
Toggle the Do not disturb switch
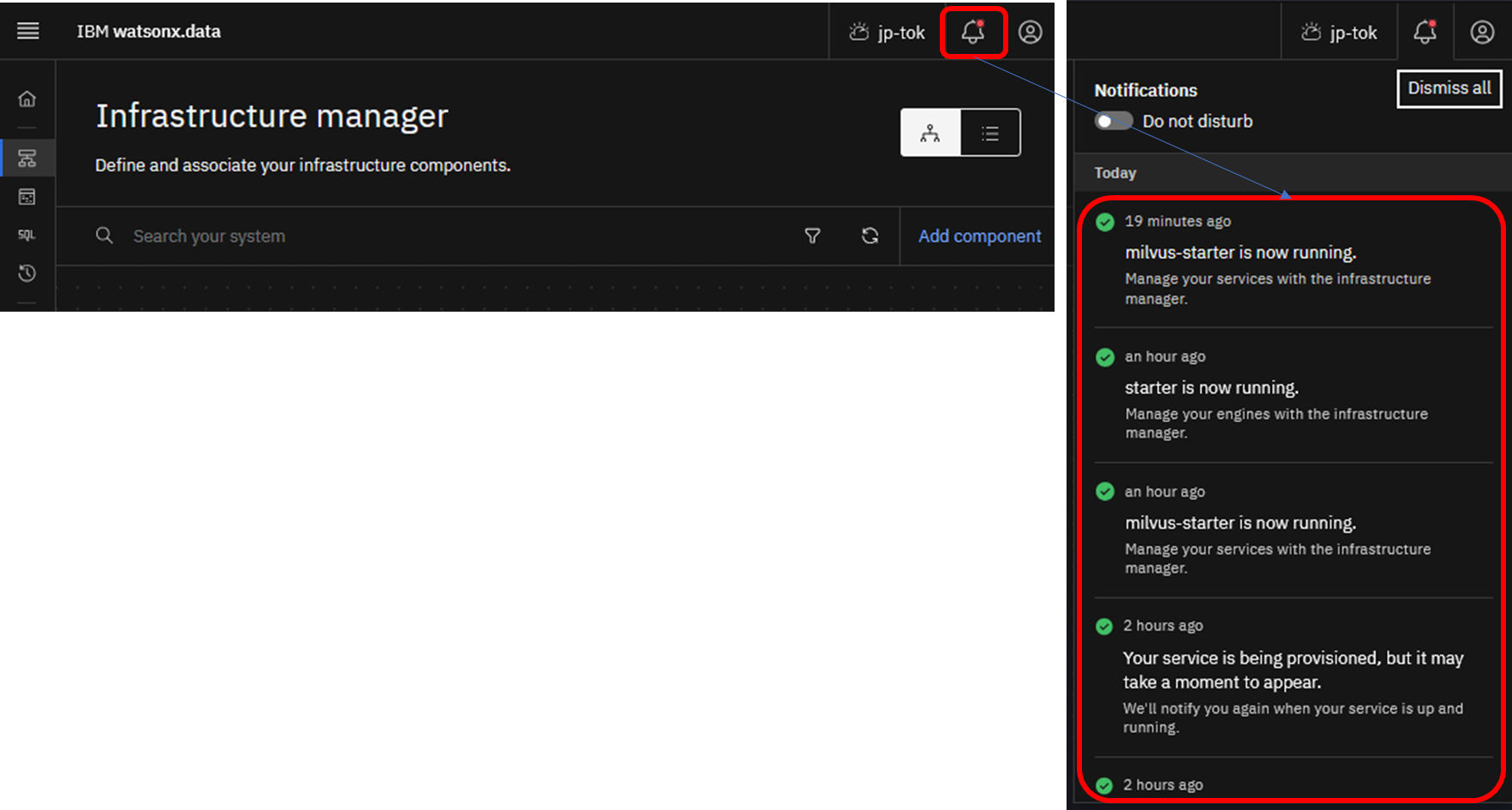click(x=1114, y=122)
